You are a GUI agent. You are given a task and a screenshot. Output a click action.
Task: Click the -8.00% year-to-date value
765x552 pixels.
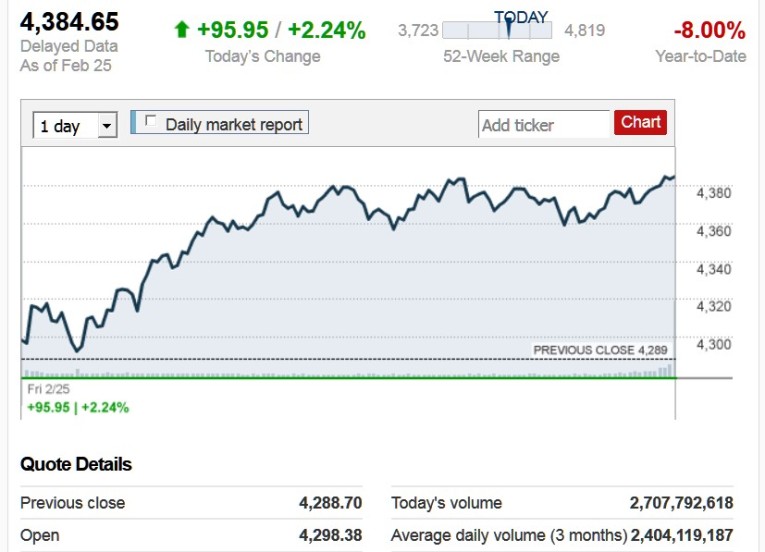709,30
